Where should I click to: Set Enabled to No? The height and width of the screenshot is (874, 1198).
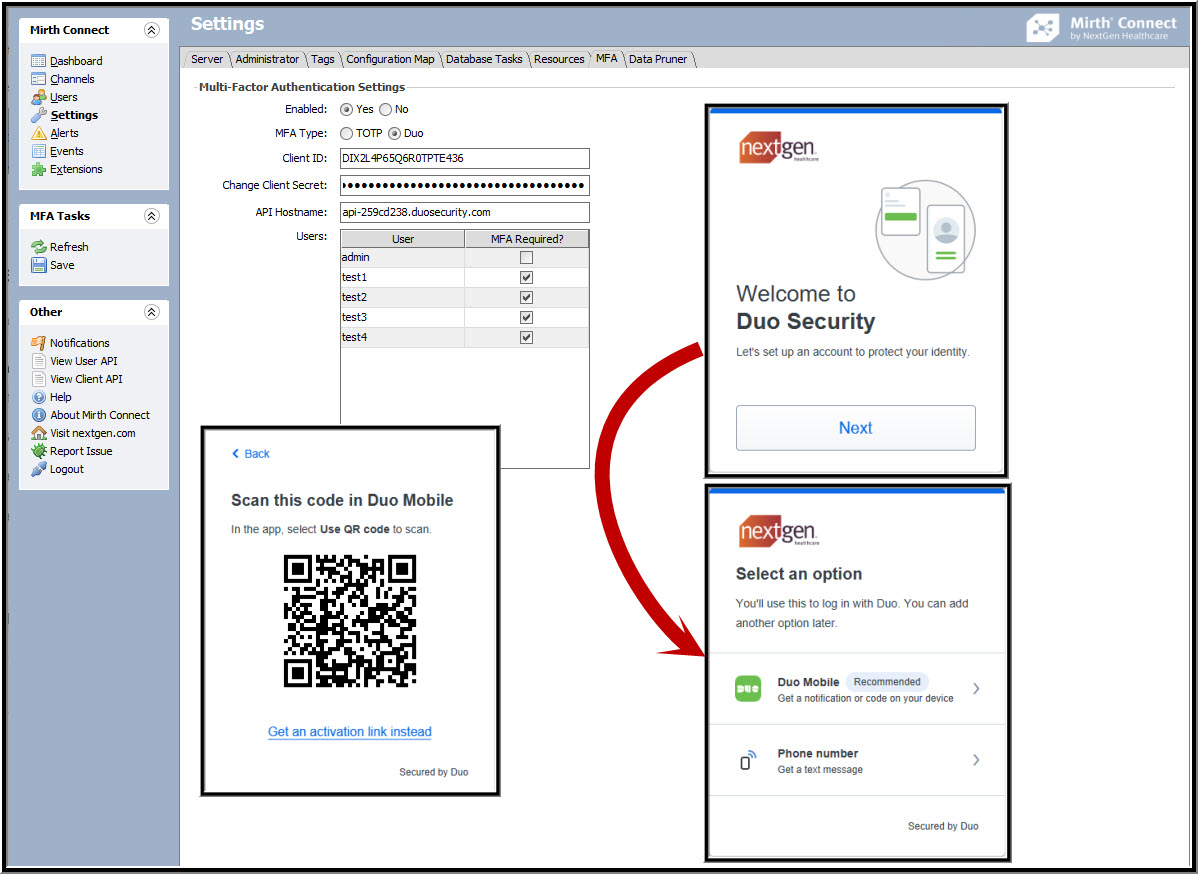pyautogui.click(x=386, y=109)
